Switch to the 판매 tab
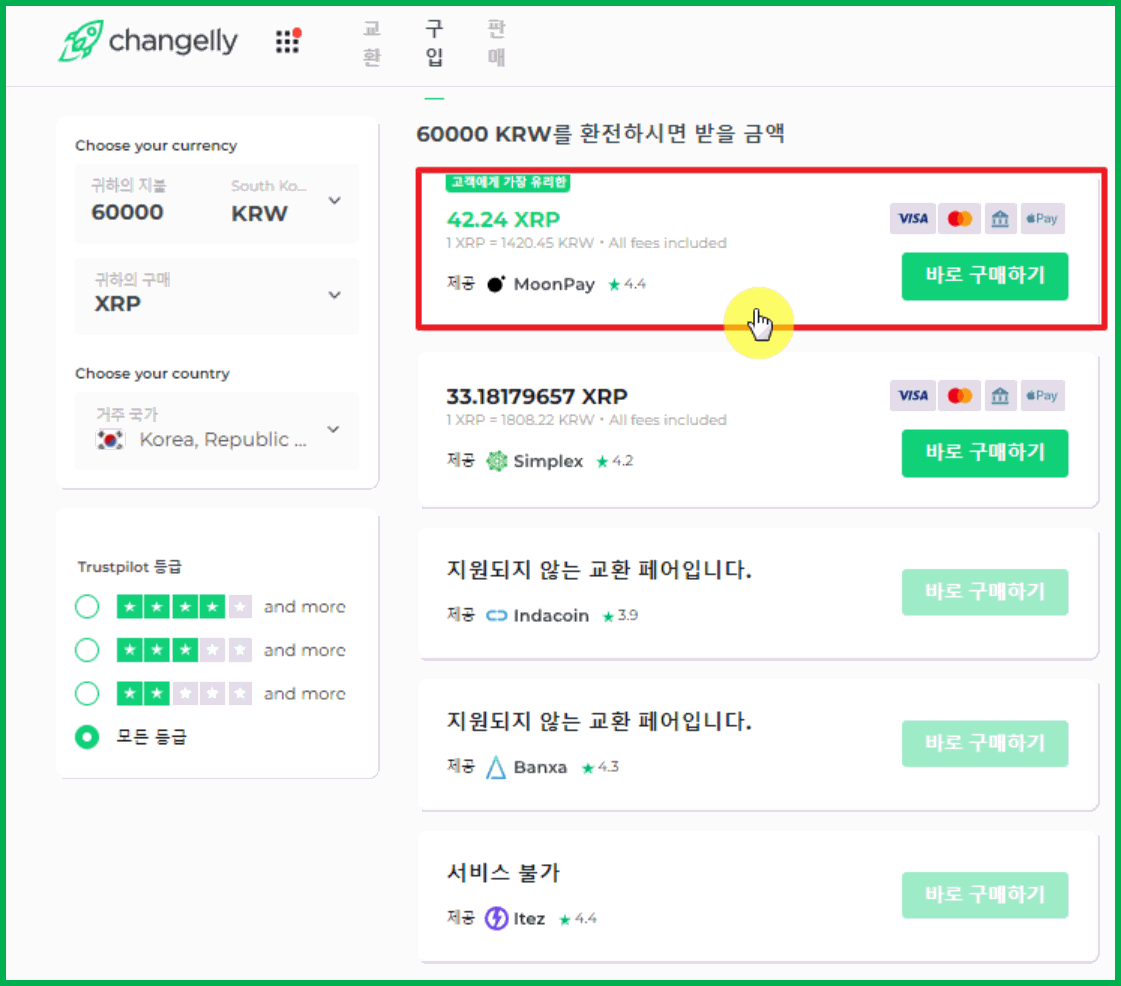This screenshot has height=986, width=1121. tap(496, 44)
